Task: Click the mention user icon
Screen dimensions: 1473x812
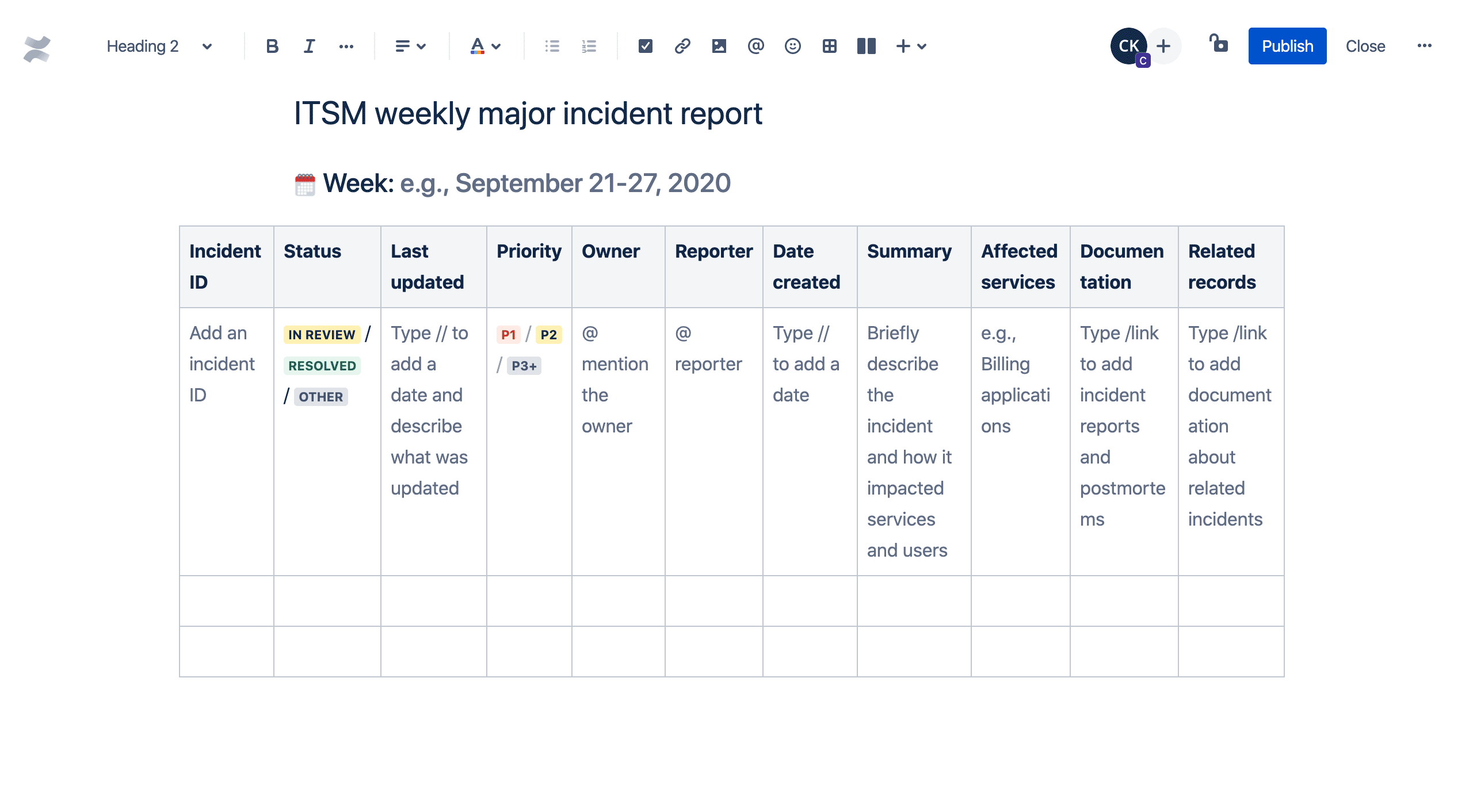Action: click(x=756, y=46)
